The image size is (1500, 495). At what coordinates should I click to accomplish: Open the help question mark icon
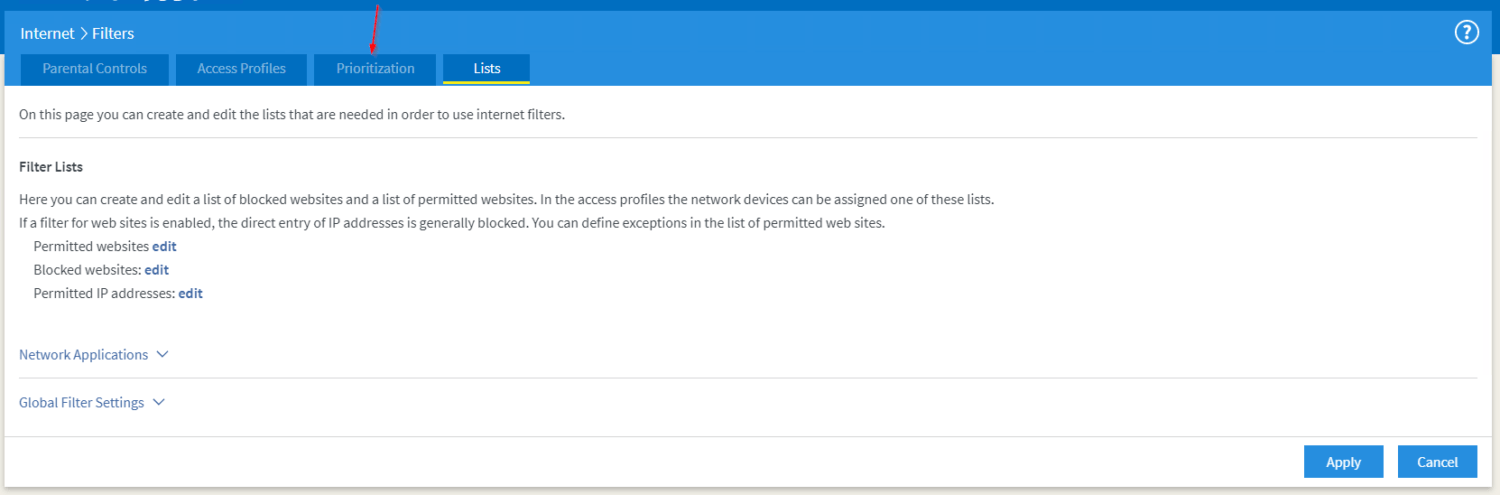[x=1466, y=33]
